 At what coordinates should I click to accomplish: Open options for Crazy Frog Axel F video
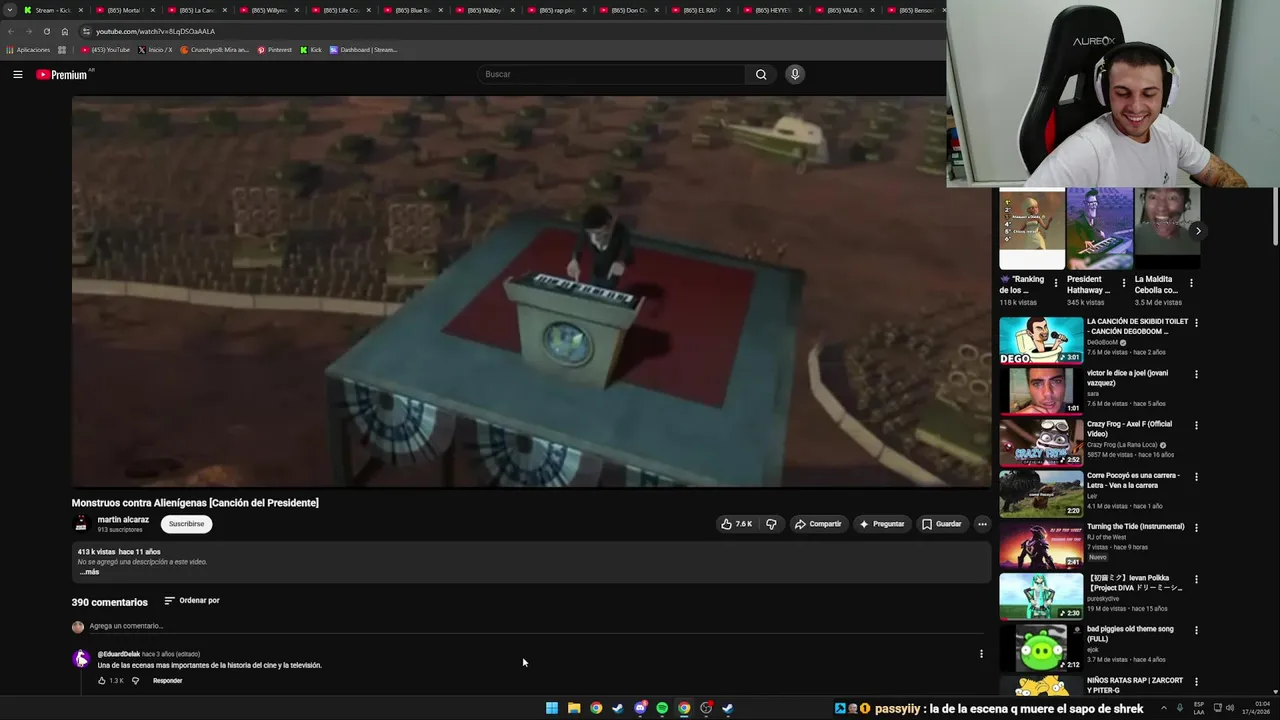(1196, 425)
